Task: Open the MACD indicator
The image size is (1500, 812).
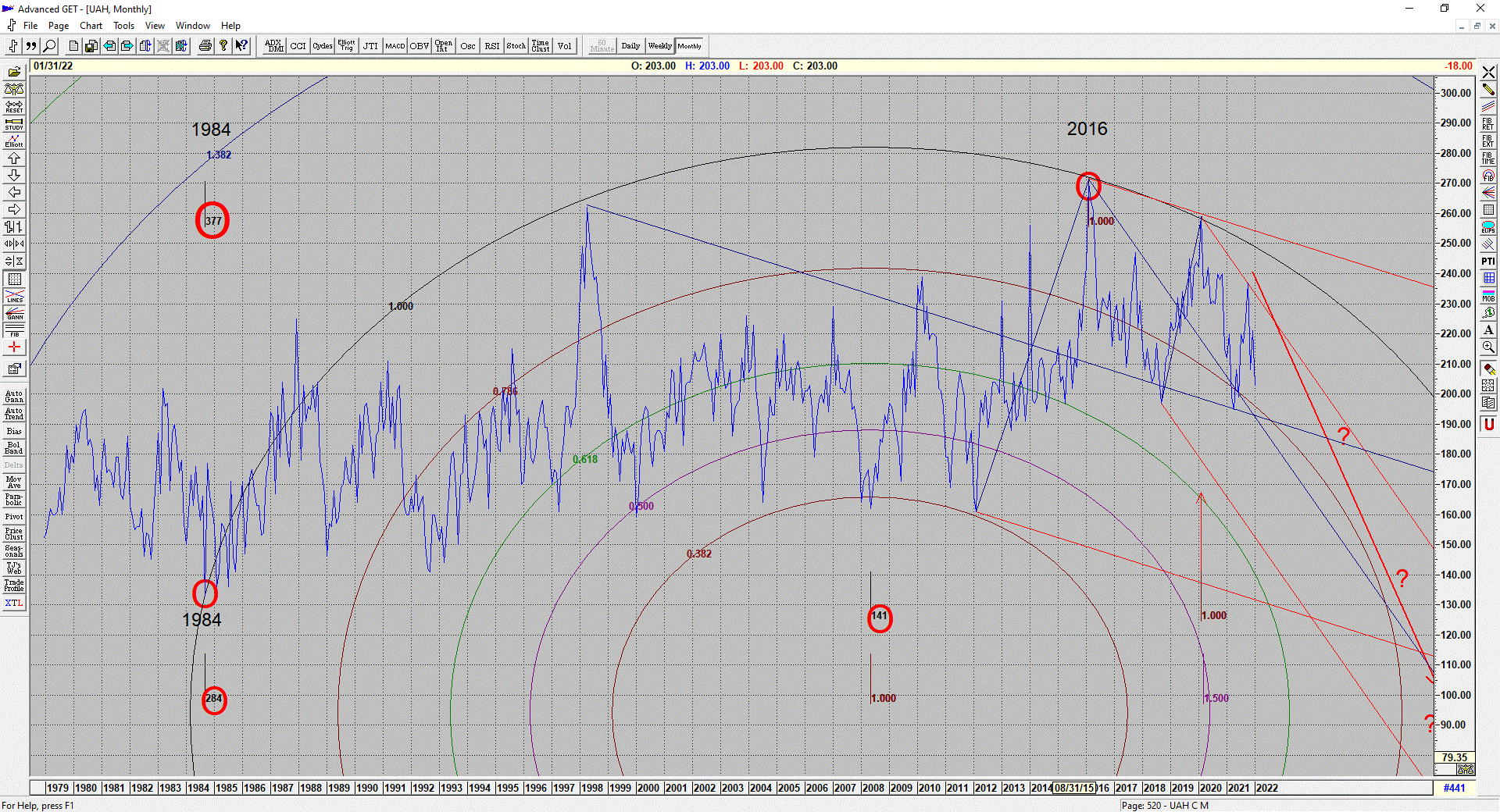Action: pyautogui.click(x=395, y=46)
